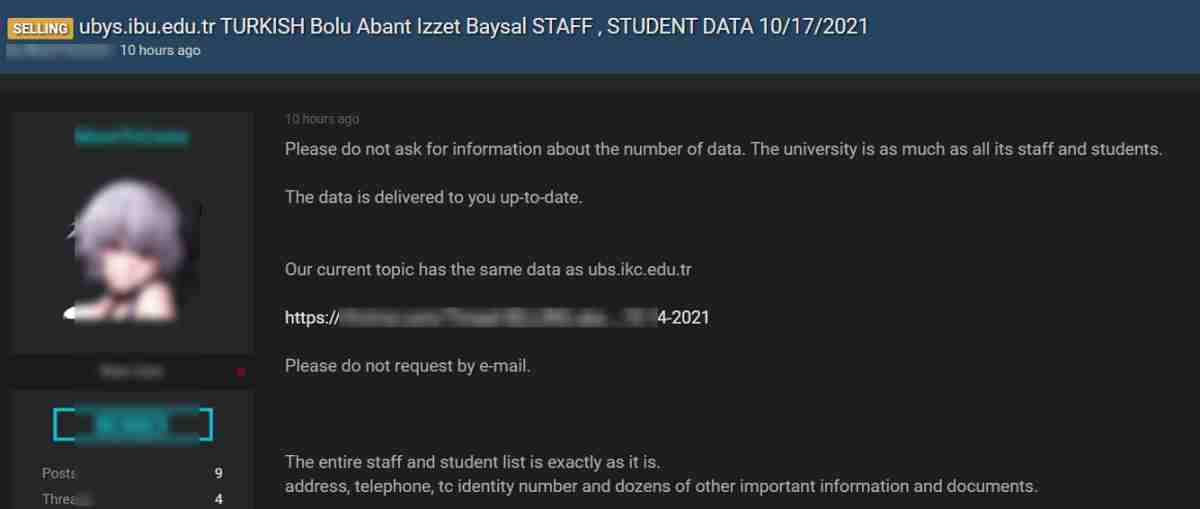Open the blurred https thread link
1200x509 pixels.
coord(497,318)
